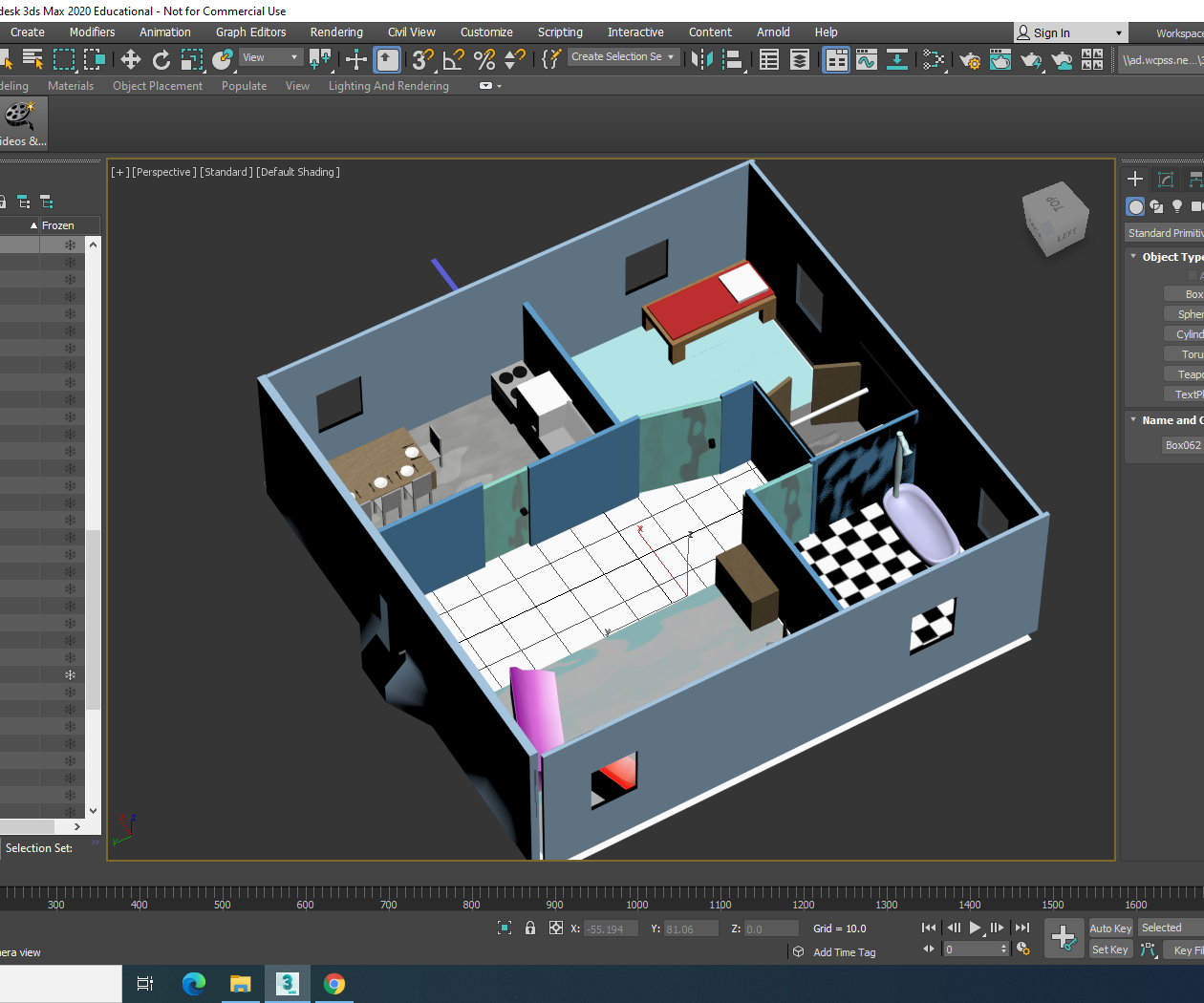Enable the Angle Snap toggle

click(452, 59)
